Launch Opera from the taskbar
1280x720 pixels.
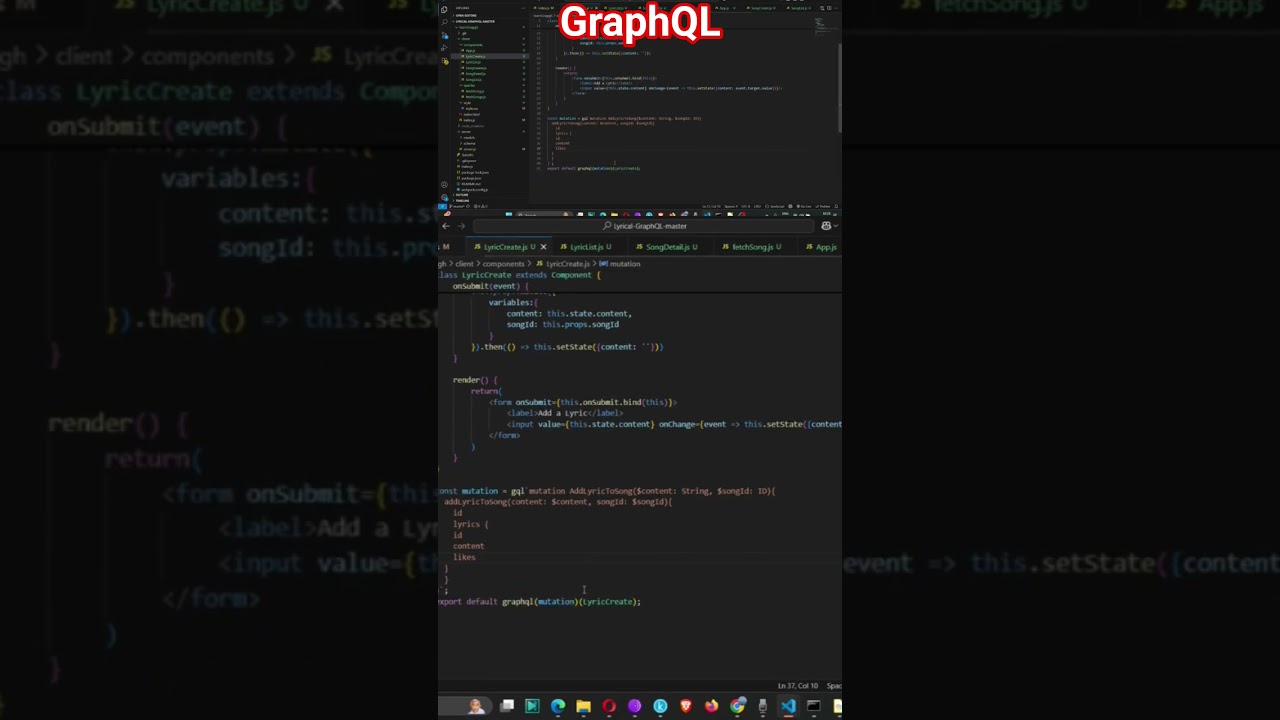[x=609, y=706]
